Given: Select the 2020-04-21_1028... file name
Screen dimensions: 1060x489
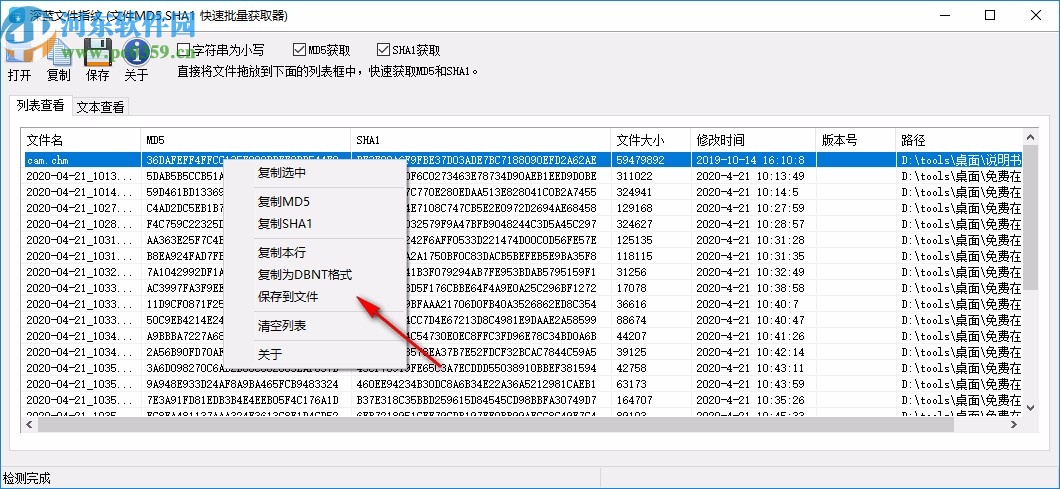Looking at the screenshot, I should click(80, 224).
